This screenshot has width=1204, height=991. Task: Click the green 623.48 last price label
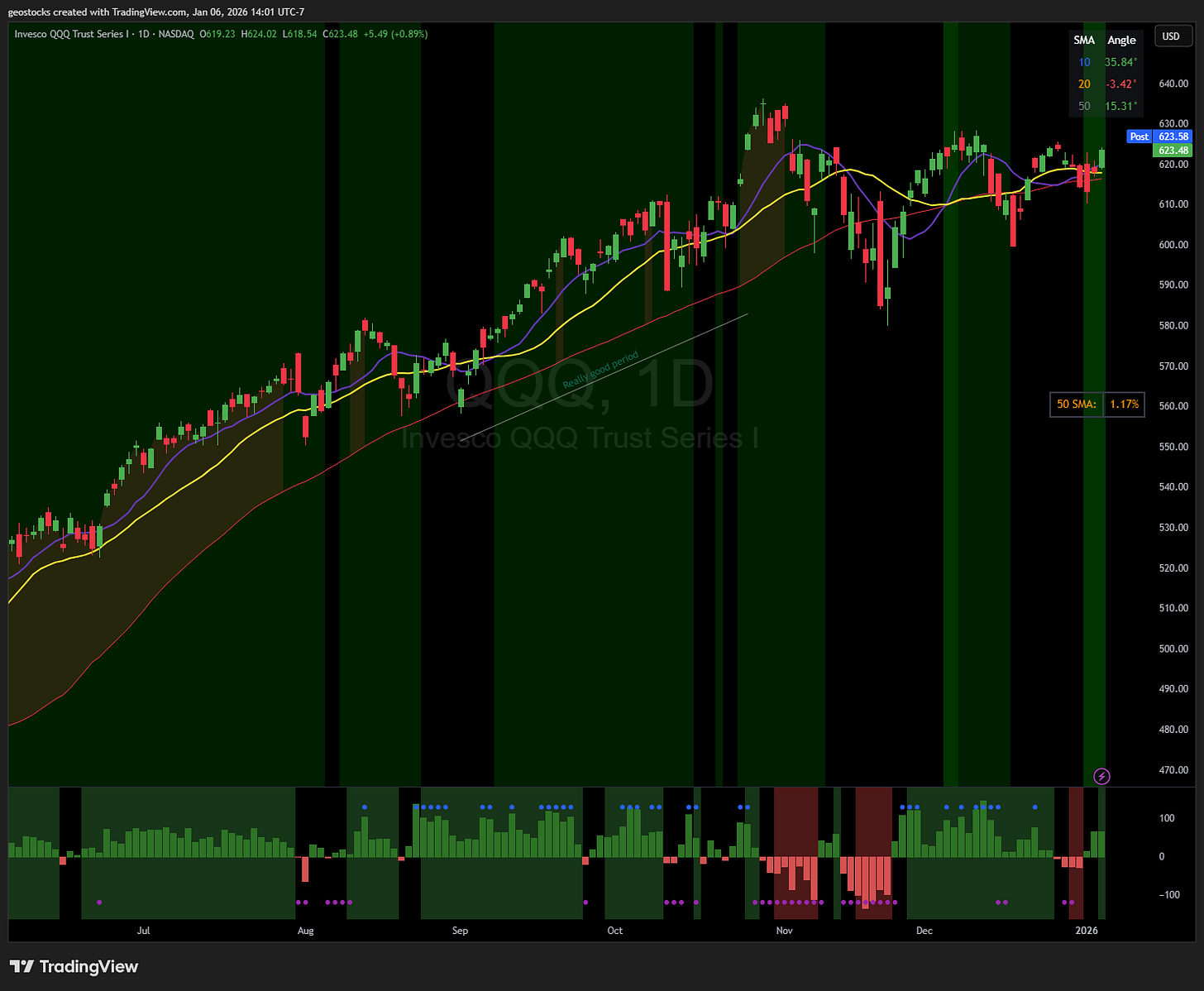pos(1173,150)
